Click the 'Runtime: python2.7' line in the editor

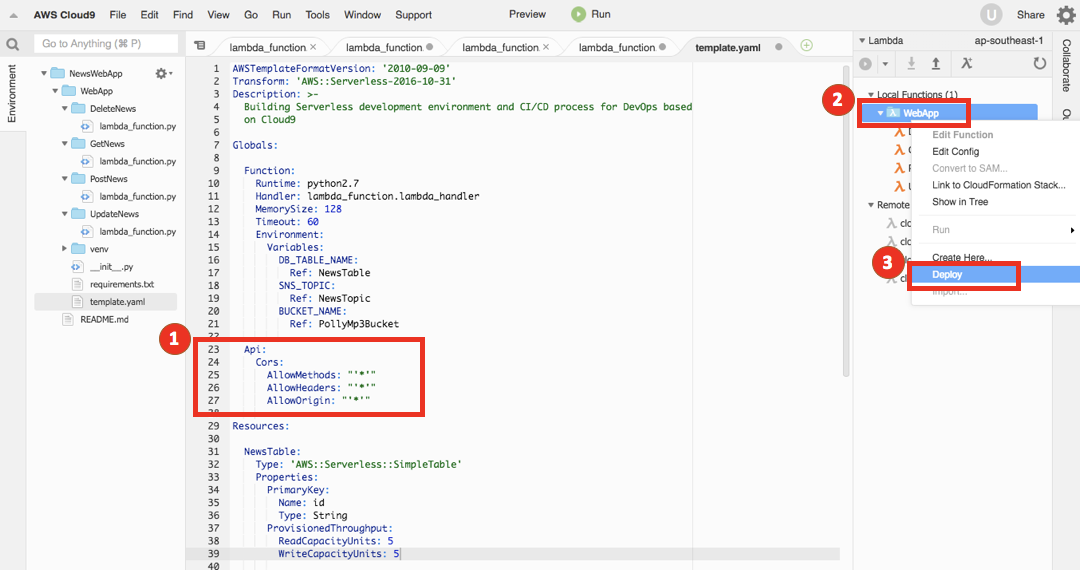[307, 183]
